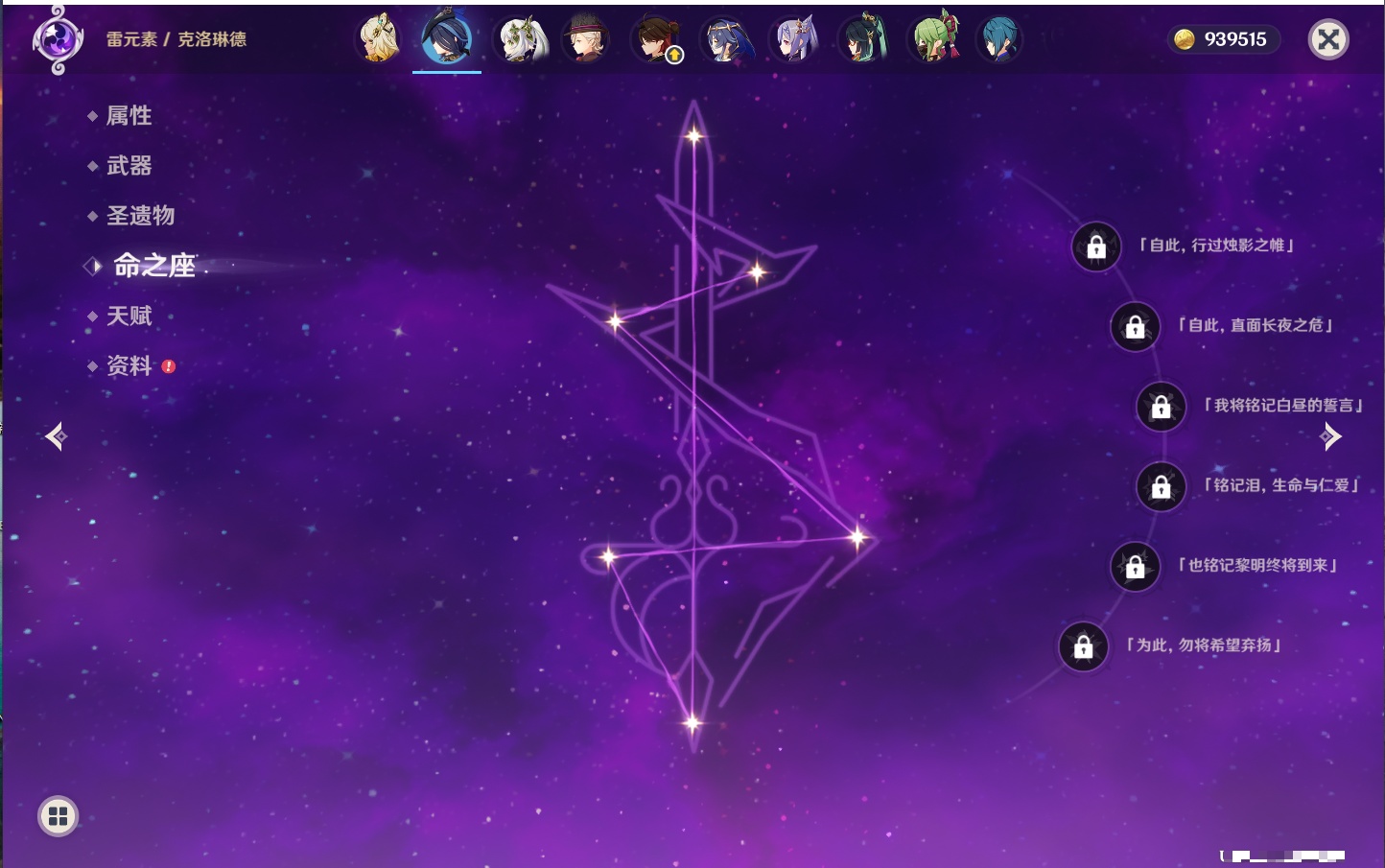Choose the avatar with the teal ponytail

[x=864, y=40]
